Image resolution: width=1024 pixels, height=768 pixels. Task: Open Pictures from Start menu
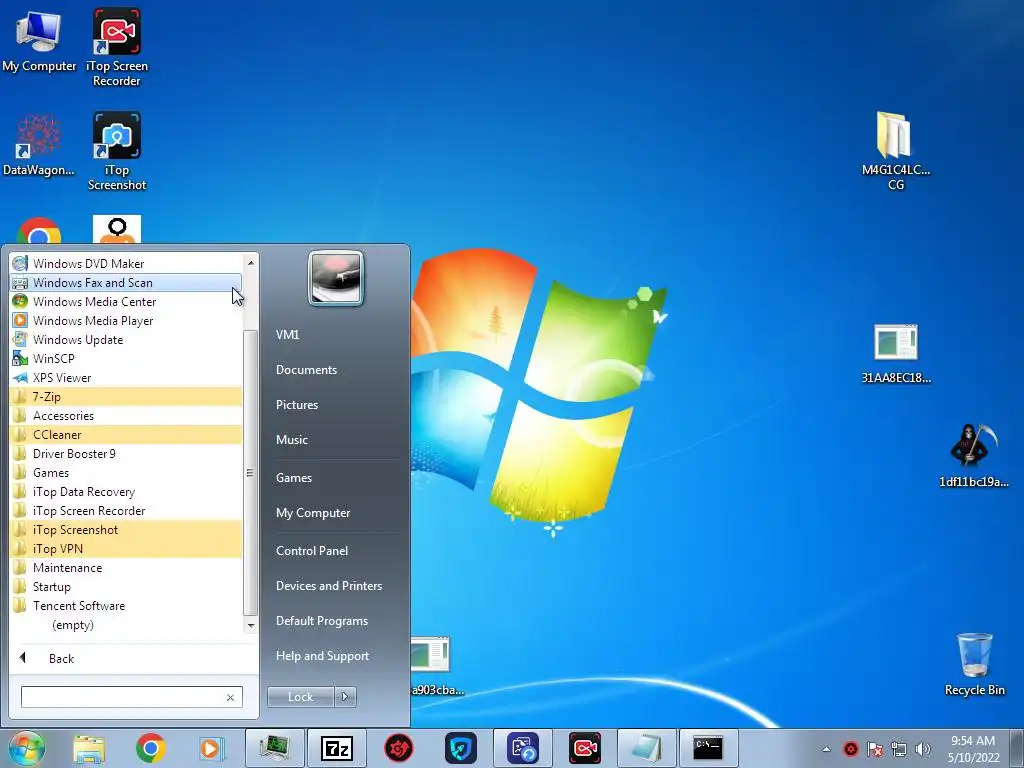click(336, 405)
